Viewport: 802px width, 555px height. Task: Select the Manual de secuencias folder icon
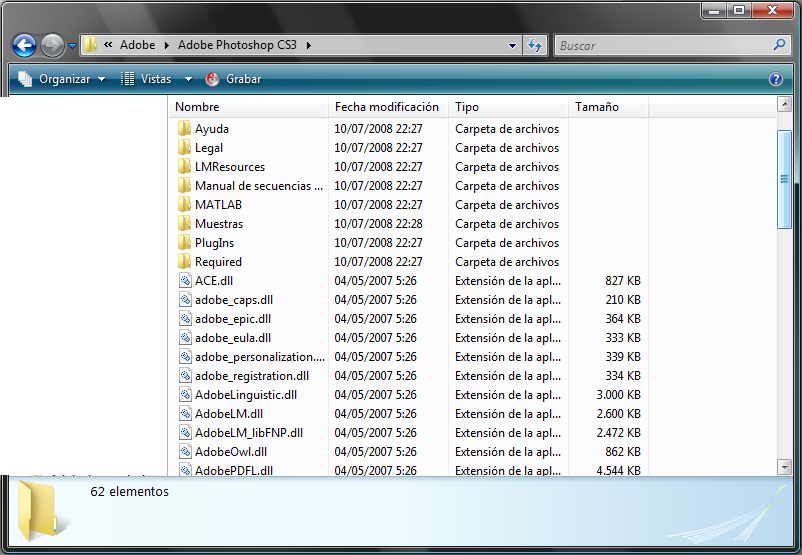click(x=185, y=185)
